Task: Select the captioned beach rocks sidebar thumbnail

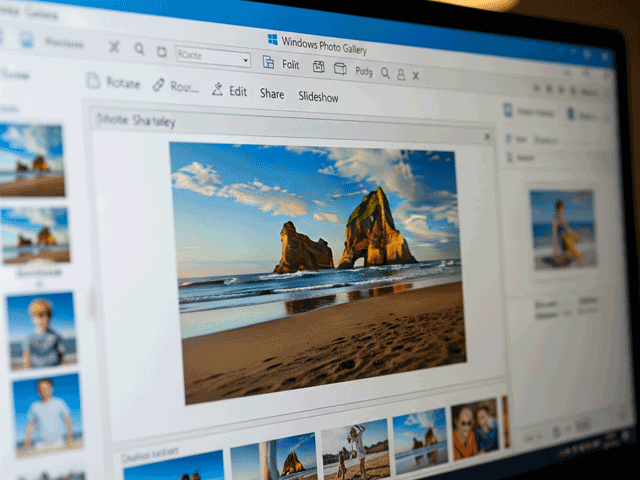Action: click(36, 236)
